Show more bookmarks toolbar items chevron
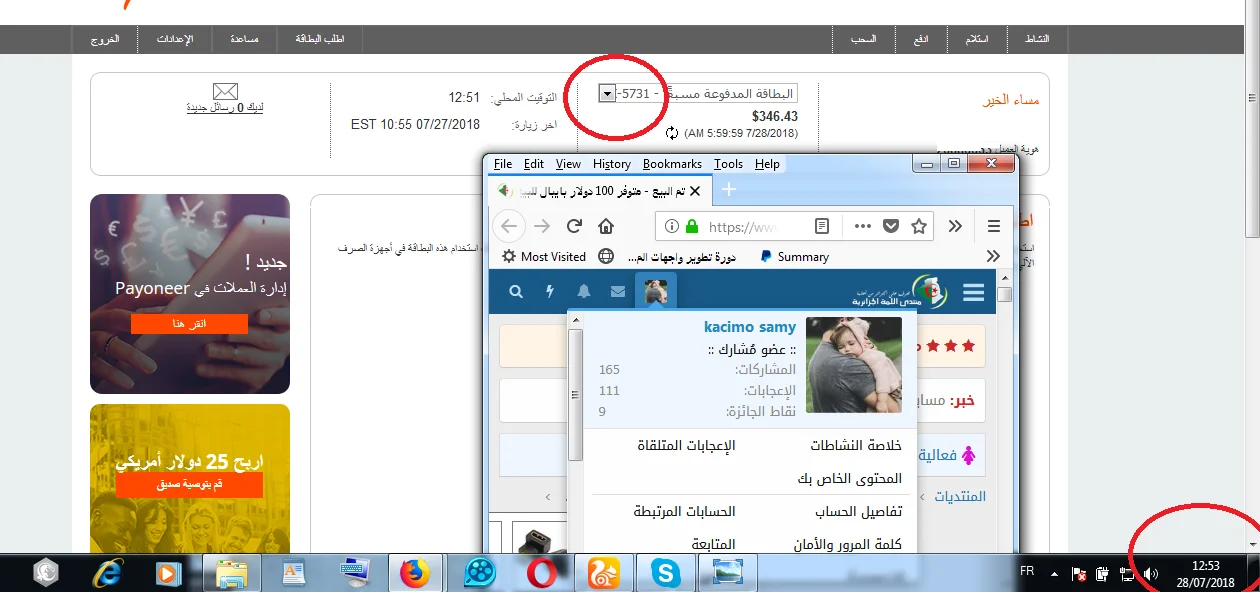This screenshot has width=1260, height=592. coord(993,257)
